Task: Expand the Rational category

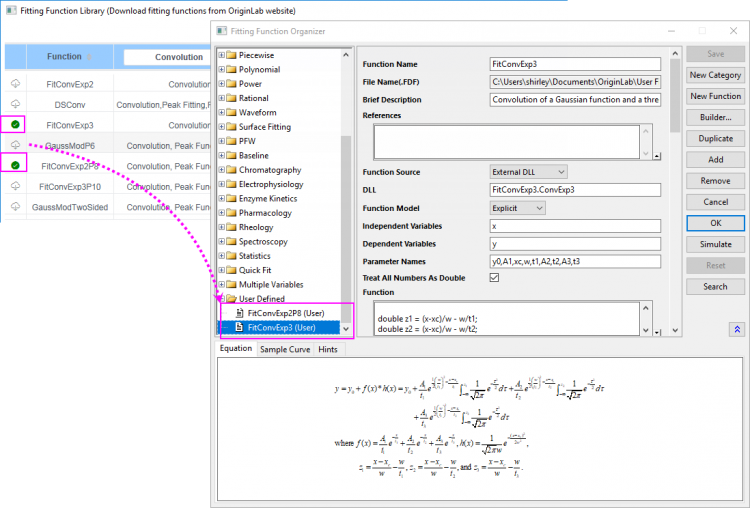Action: point(221,98)
